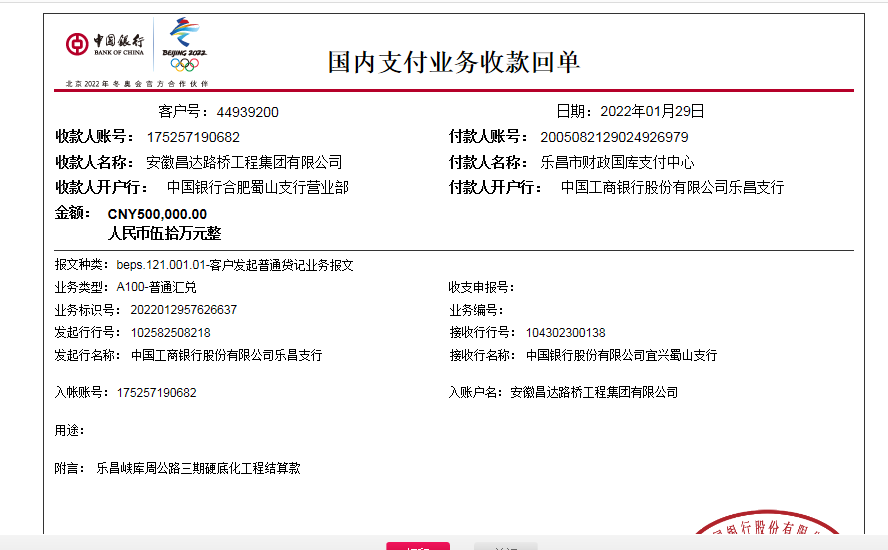Click the receipt title 国内支付业务收款回单
This screenshot has height=550, width=888.
pyautogui.click(x=454, y=62)
